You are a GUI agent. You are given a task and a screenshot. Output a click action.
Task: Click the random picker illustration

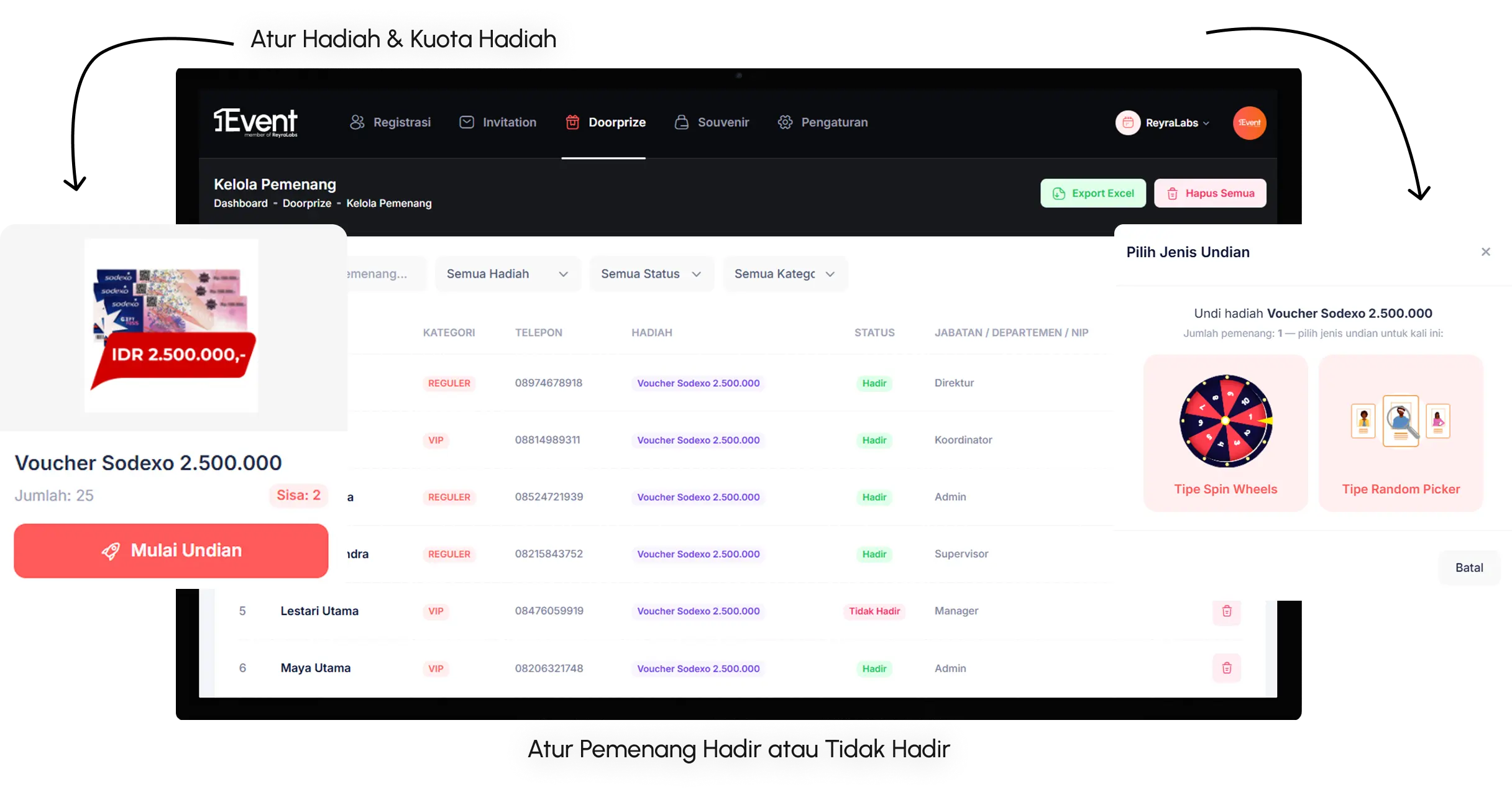[1401, 421]
